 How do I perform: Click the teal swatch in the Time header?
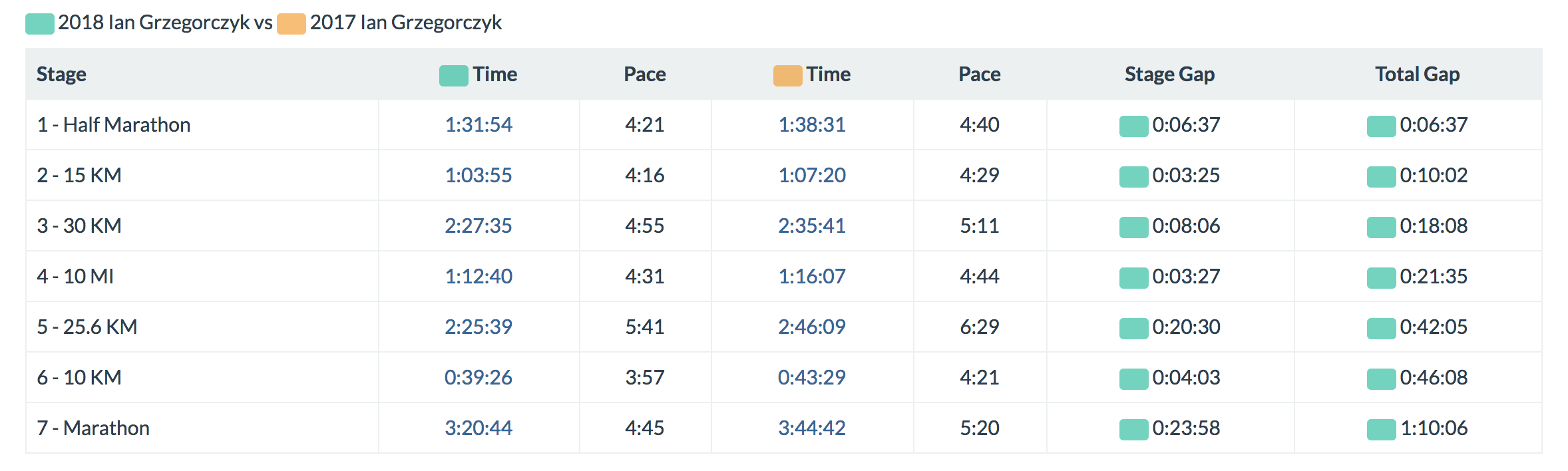453,76
